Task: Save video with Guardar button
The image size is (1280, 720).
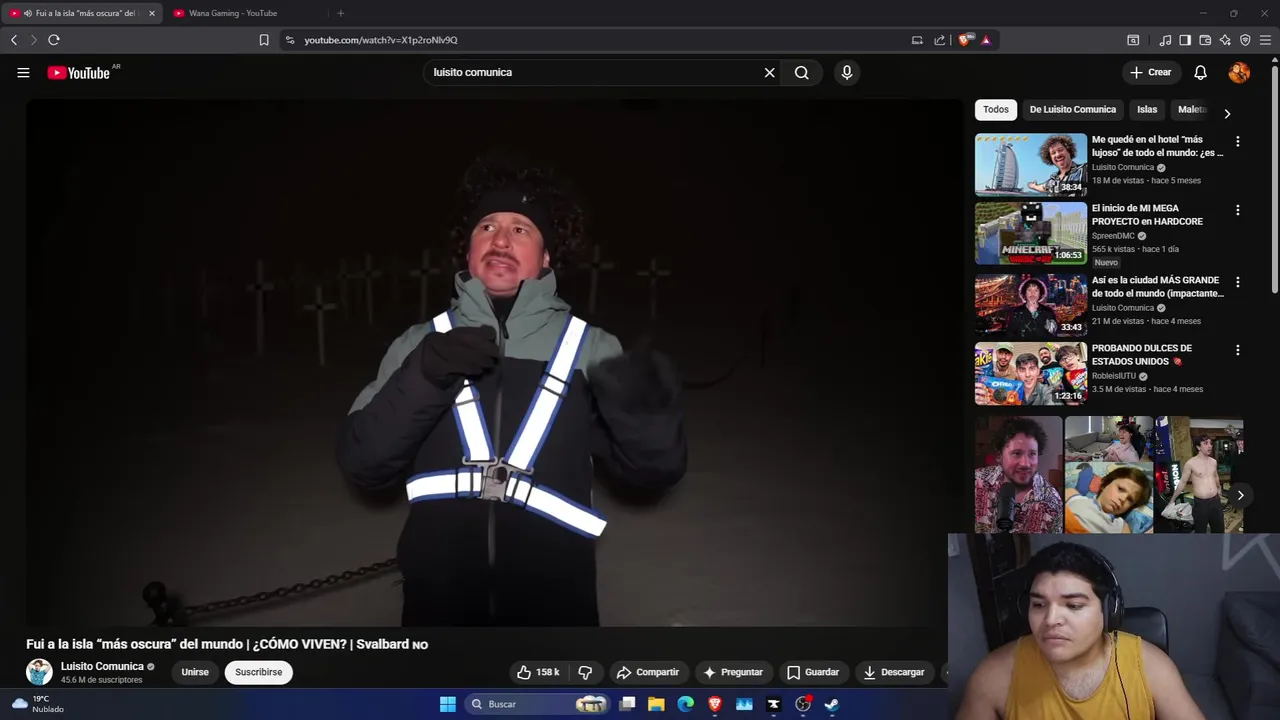Action: [812, 672]
